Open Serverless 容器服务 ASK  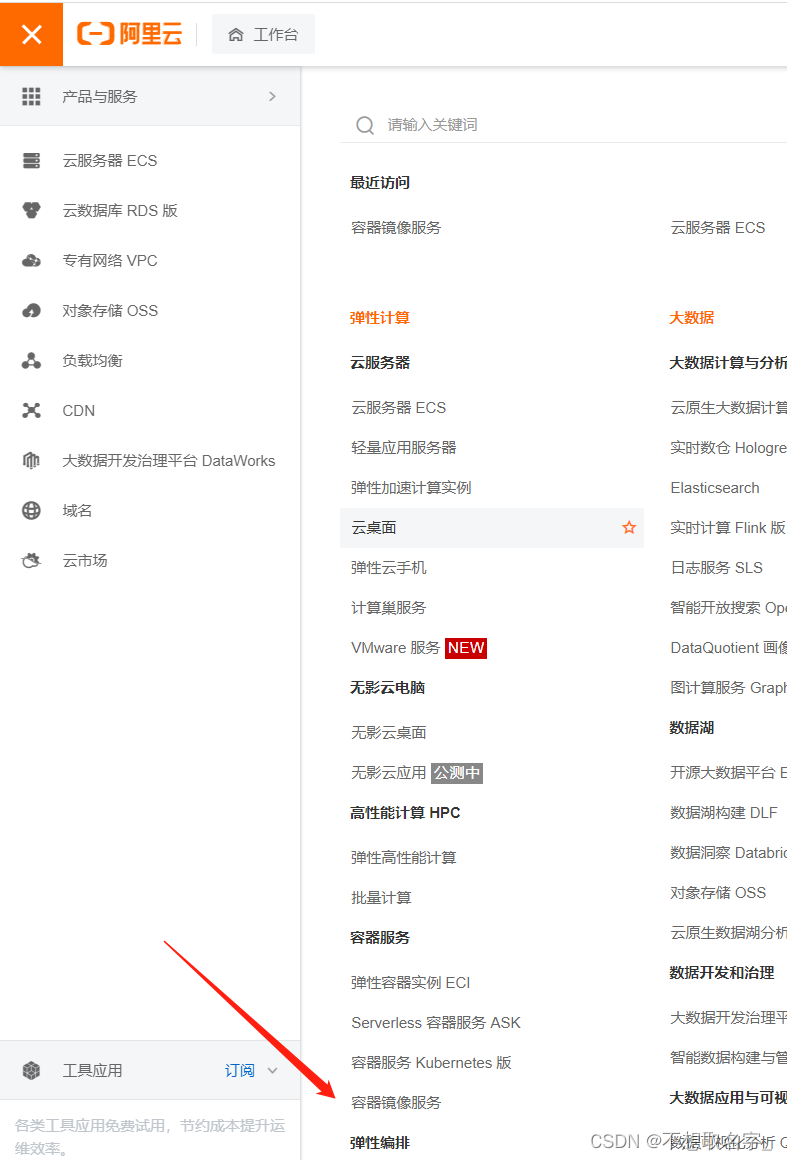click(x=436, y=1022)
